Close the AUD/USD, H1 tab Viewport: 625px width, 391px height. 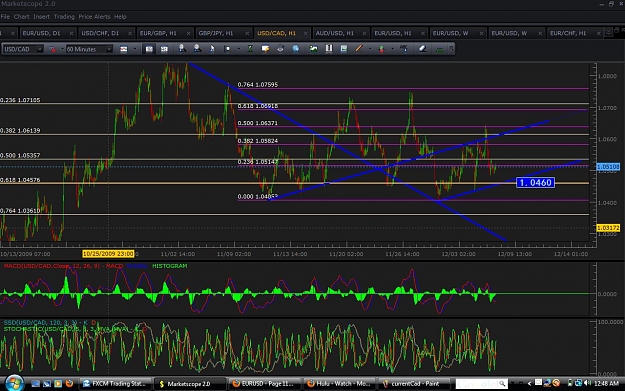tap(364, 33)
